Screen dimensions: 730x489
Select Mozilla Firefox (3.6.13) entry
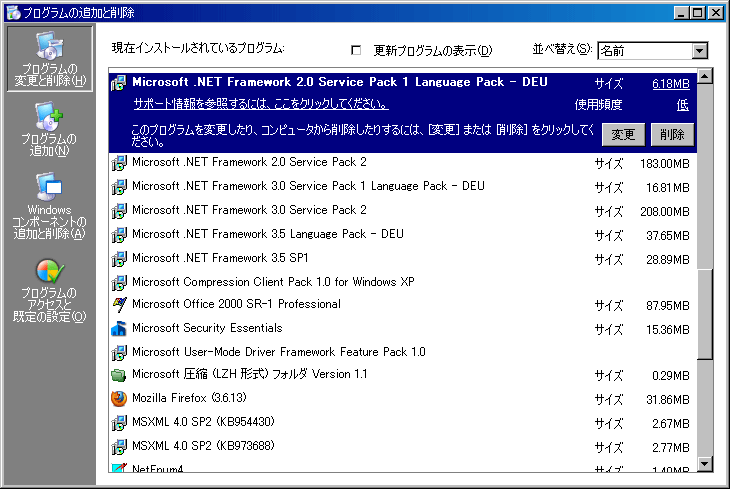pos(403,399)
